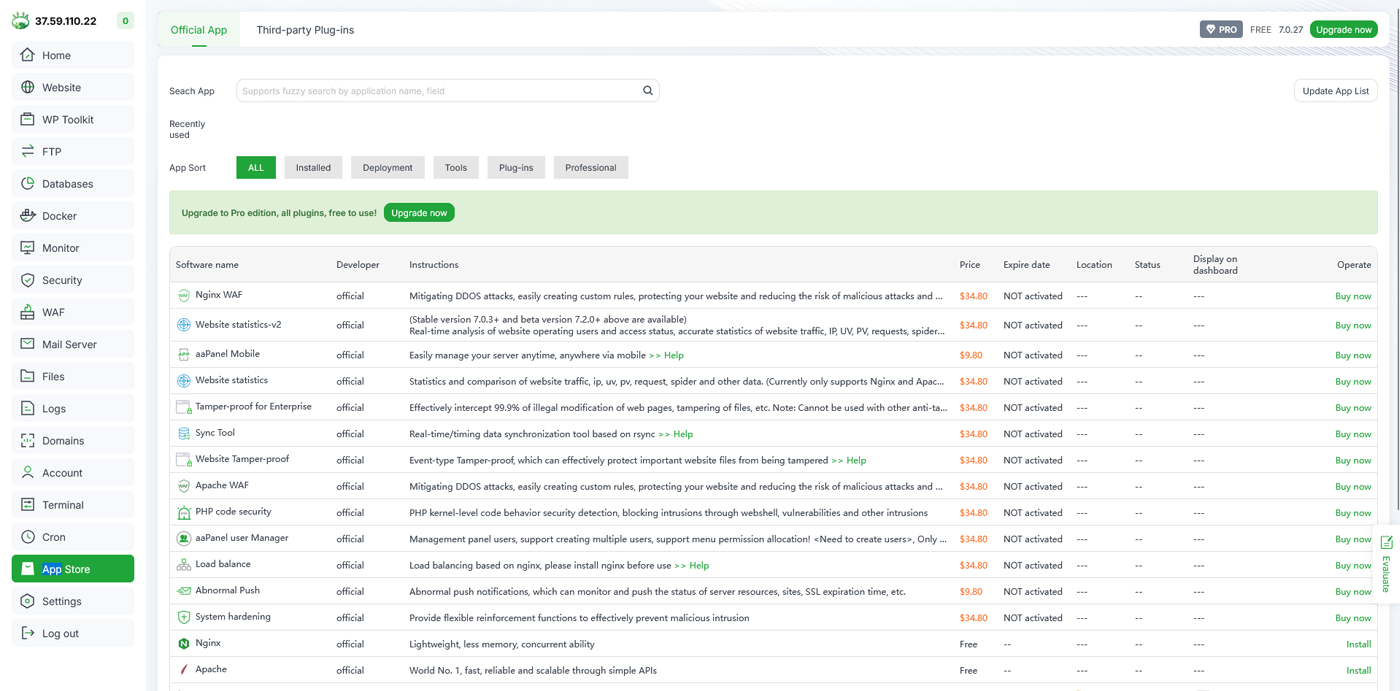
Task: Click Update App List button
Action: pos(1335,91)
